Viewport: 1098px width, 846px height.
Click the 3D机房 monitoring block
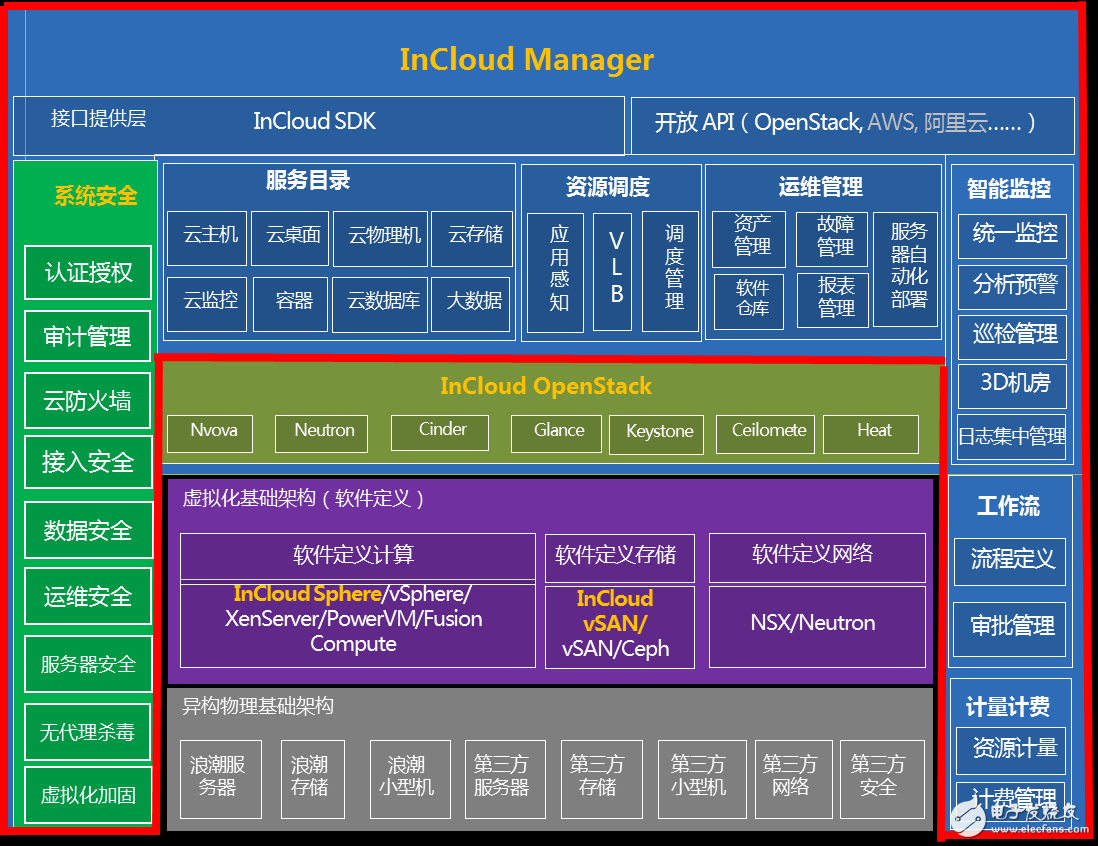[1012, 385]
